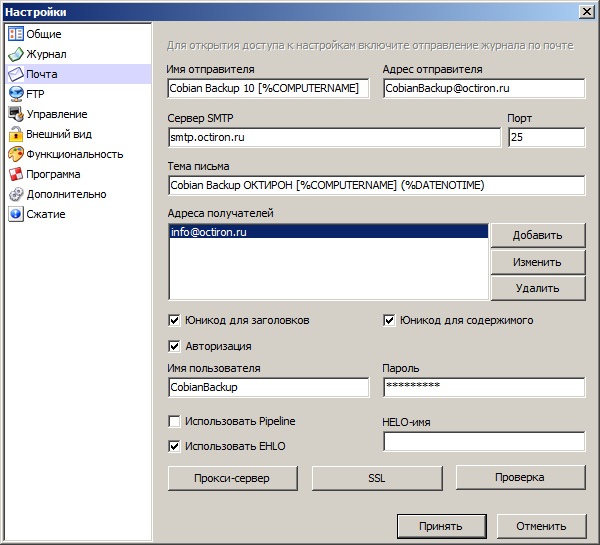Disable the Авторизация checkbox
The image size is (600, 545).
point(174,346)
